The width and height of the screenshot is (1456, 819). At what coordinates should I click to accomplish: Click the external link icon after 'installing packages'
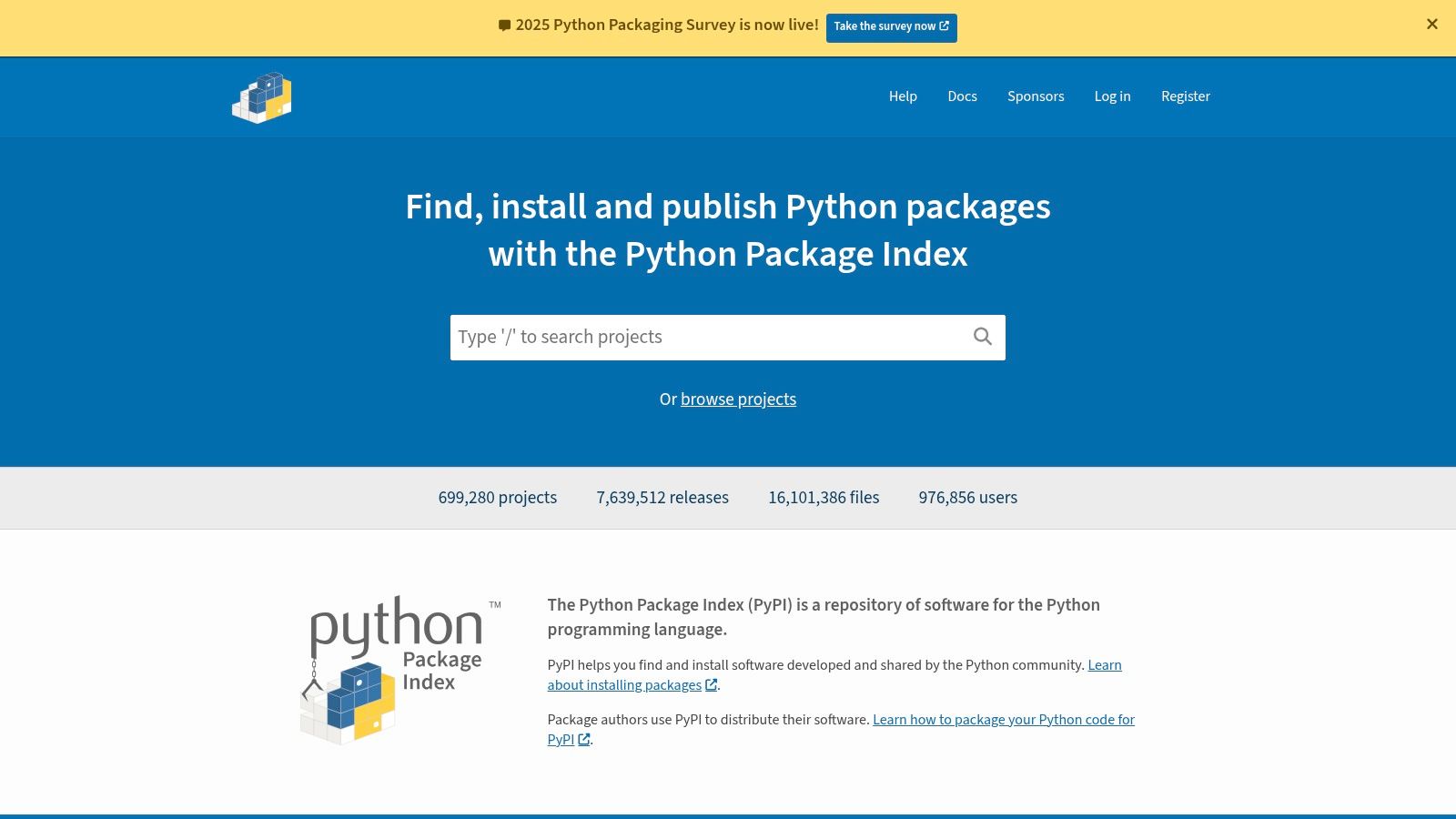[x=711, y=685]
